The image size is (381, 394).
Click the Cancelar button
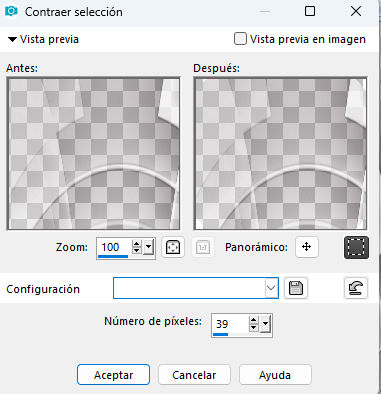pyautogui.click(x=194, y=375)
